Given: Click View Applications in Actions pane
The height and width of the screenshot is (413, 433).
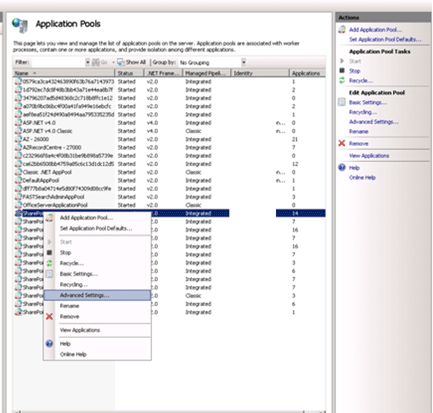Looking at the screenshot, I should [x=369, y=156].
